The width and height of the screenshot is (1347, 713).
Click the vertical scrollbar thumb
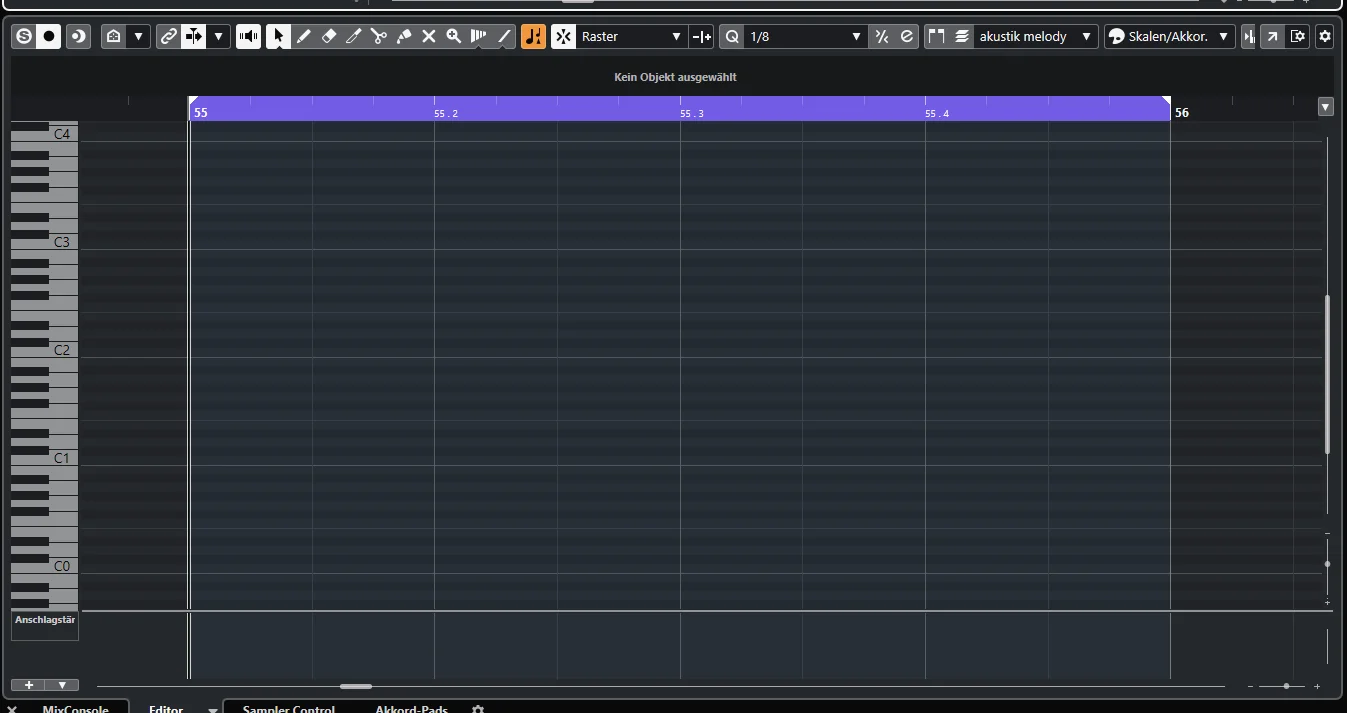[x=1328, y=375]
